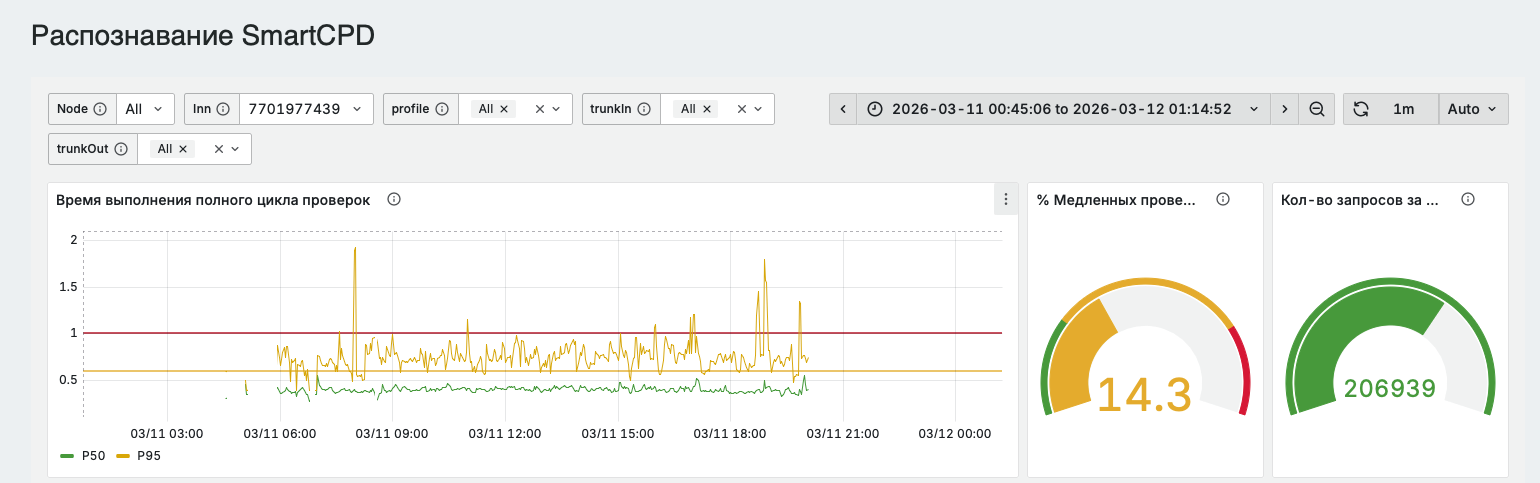The image size is (1540, 483).
Task: Remove the All tag in trunkOut filter
Action: (x=183, y=149)
